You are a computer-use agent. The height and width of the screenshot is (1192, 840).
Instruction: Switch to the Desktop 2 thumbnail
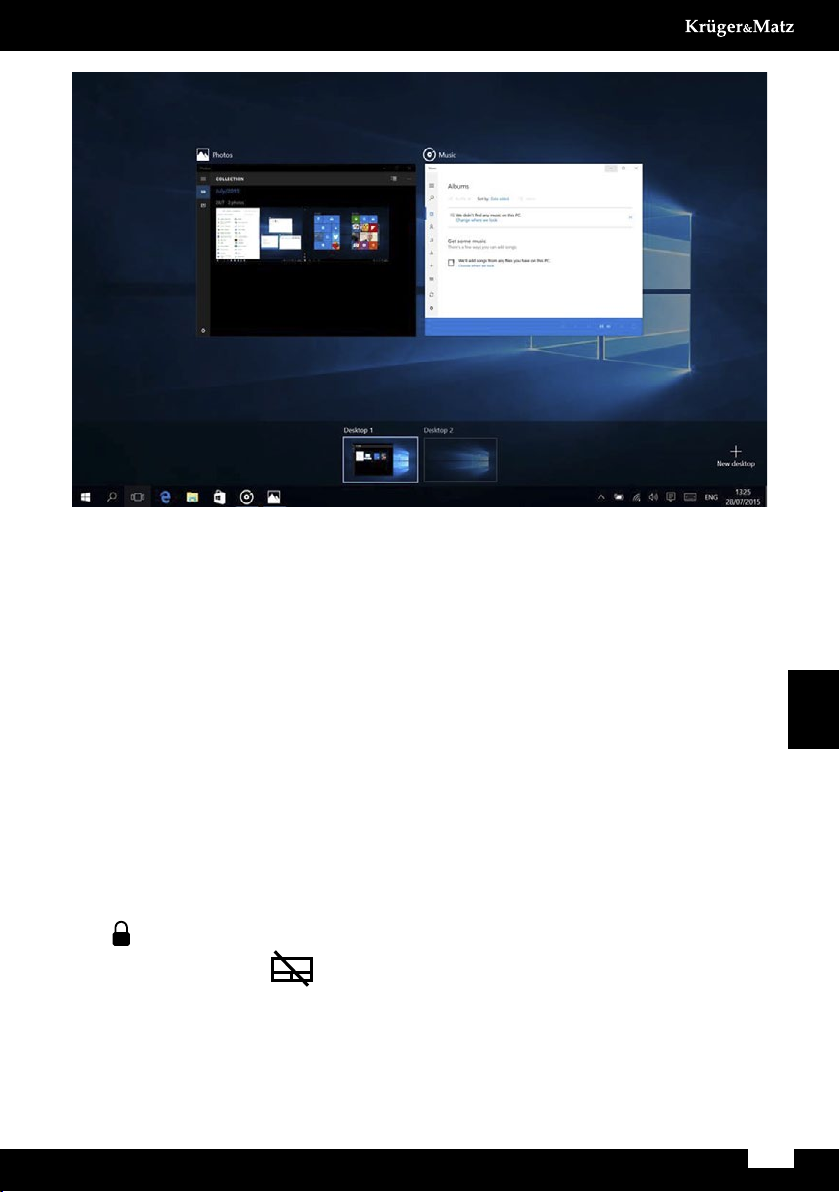tap(460, 459)
